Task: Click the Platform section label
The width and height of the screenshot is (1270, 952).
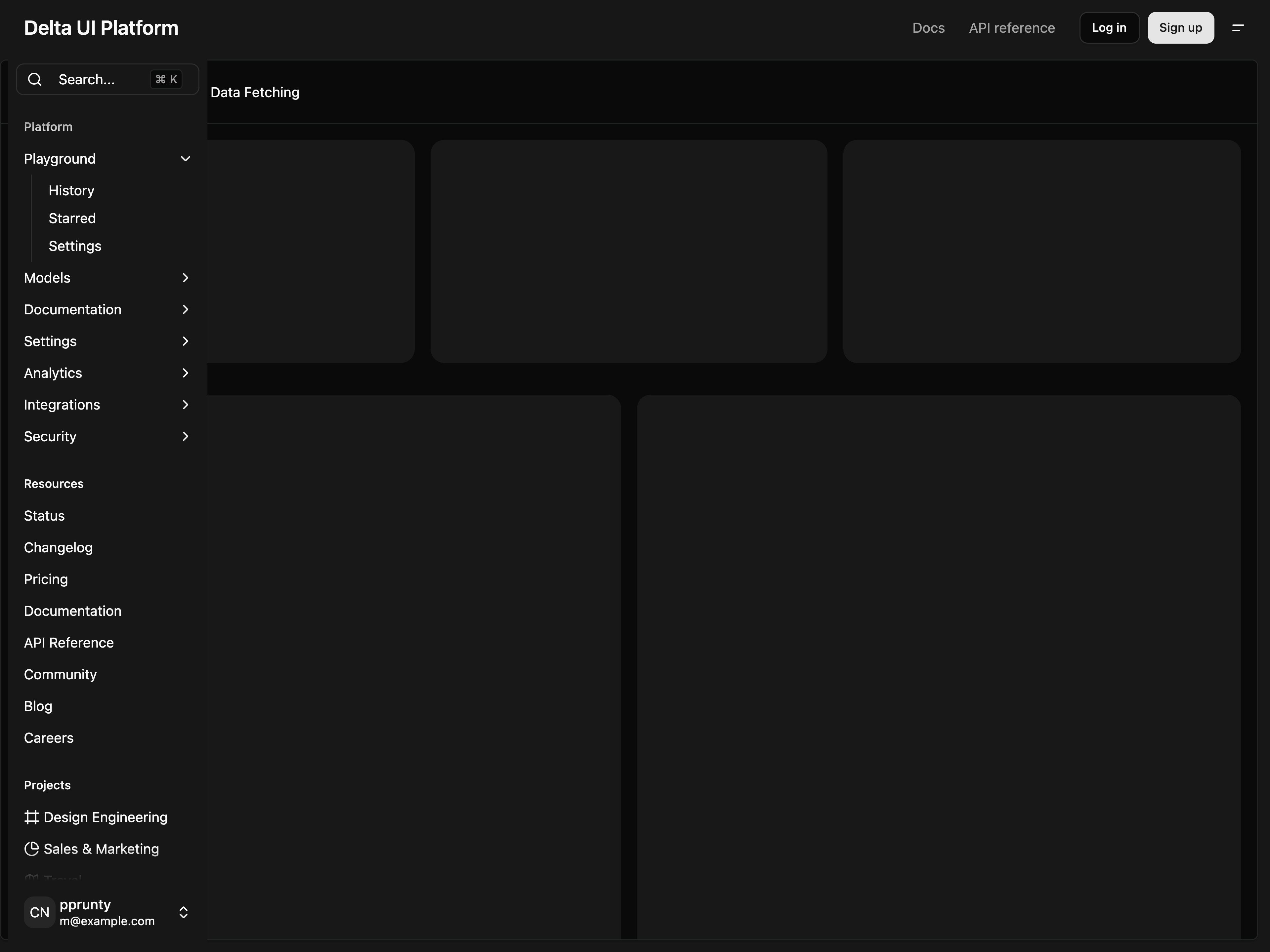Action: [48, 127]
